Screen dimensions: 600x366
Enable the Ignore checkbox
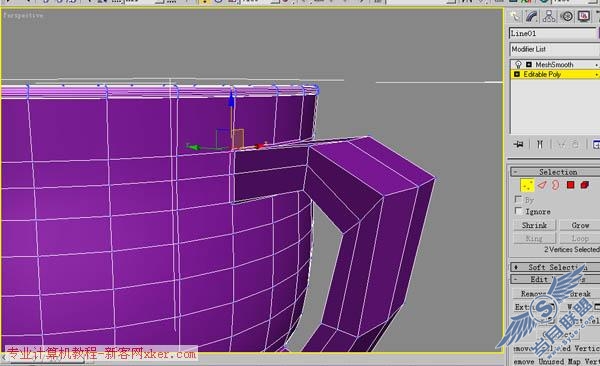pos(518,211)
